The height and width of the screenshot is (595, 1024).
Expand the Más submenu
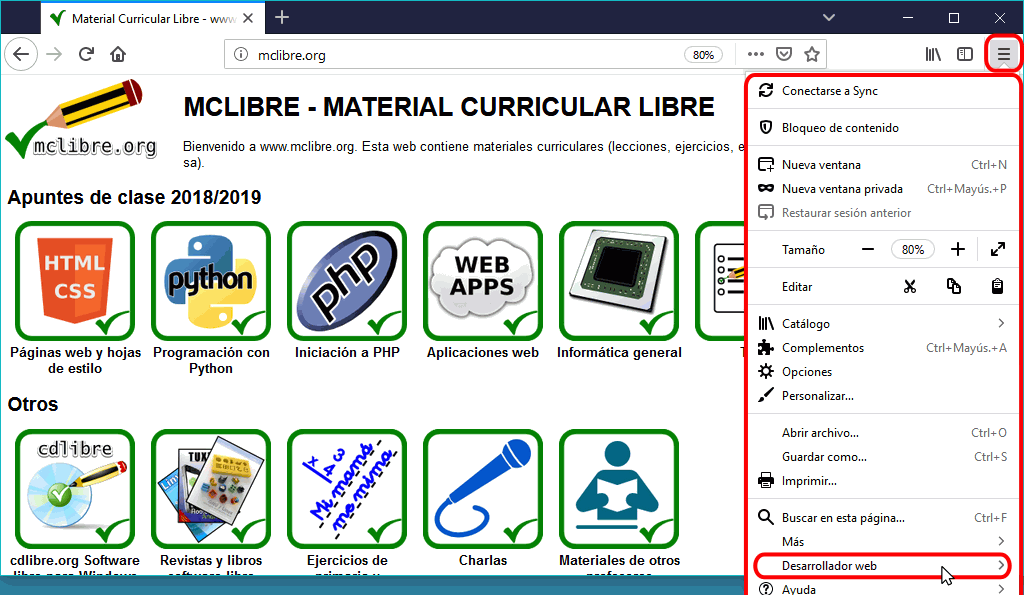click(x=883, y=541)
